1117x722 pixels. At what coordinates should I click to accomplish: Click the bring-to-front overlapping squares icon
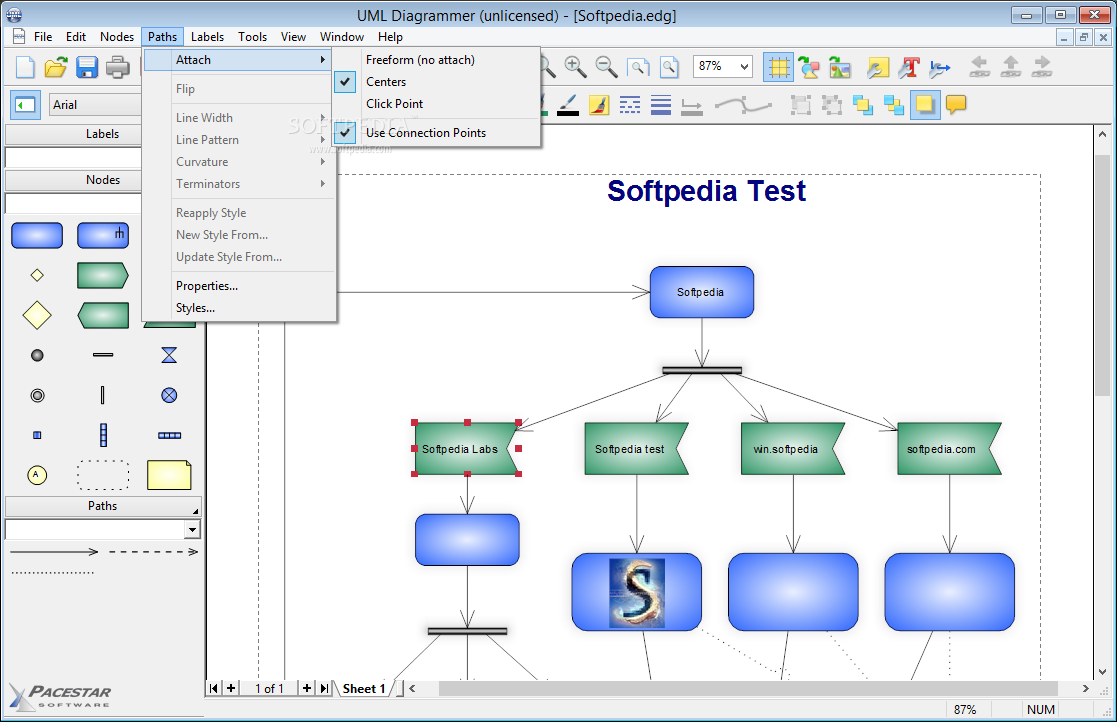(863, 105)
